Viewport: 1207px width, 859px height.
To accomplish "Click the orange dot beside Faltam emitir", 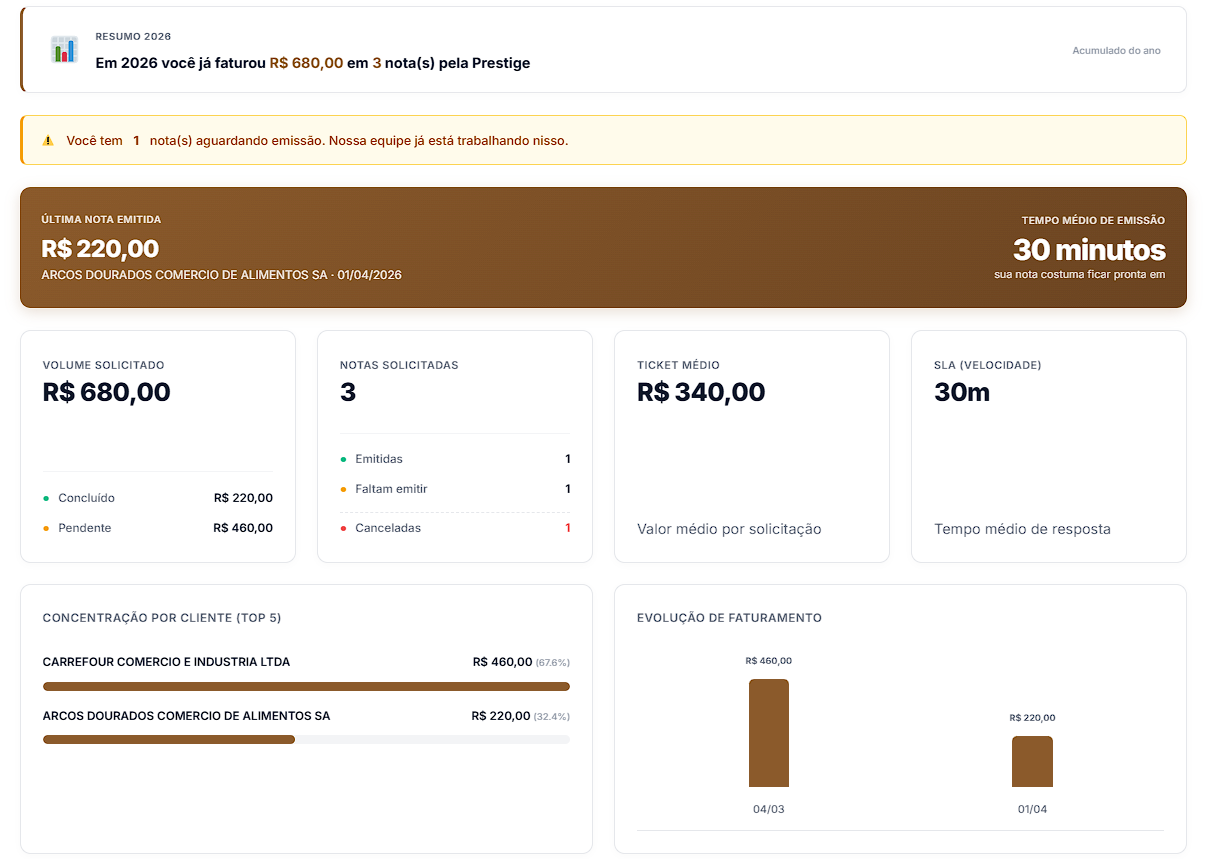I will click(343, 489).
